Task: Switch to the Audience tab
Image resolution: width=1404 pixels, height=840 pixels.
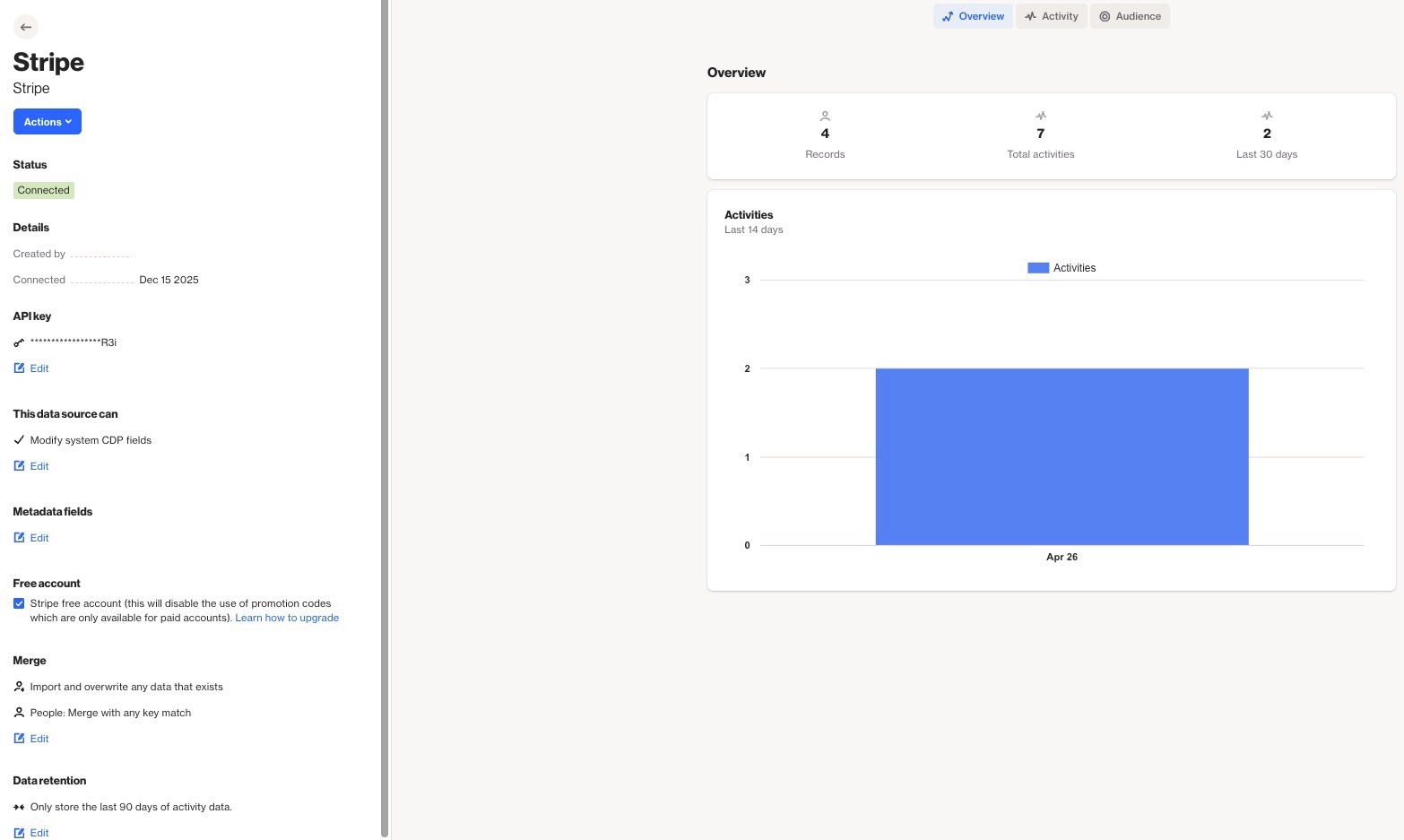Action: click(x=1130, y=16)
